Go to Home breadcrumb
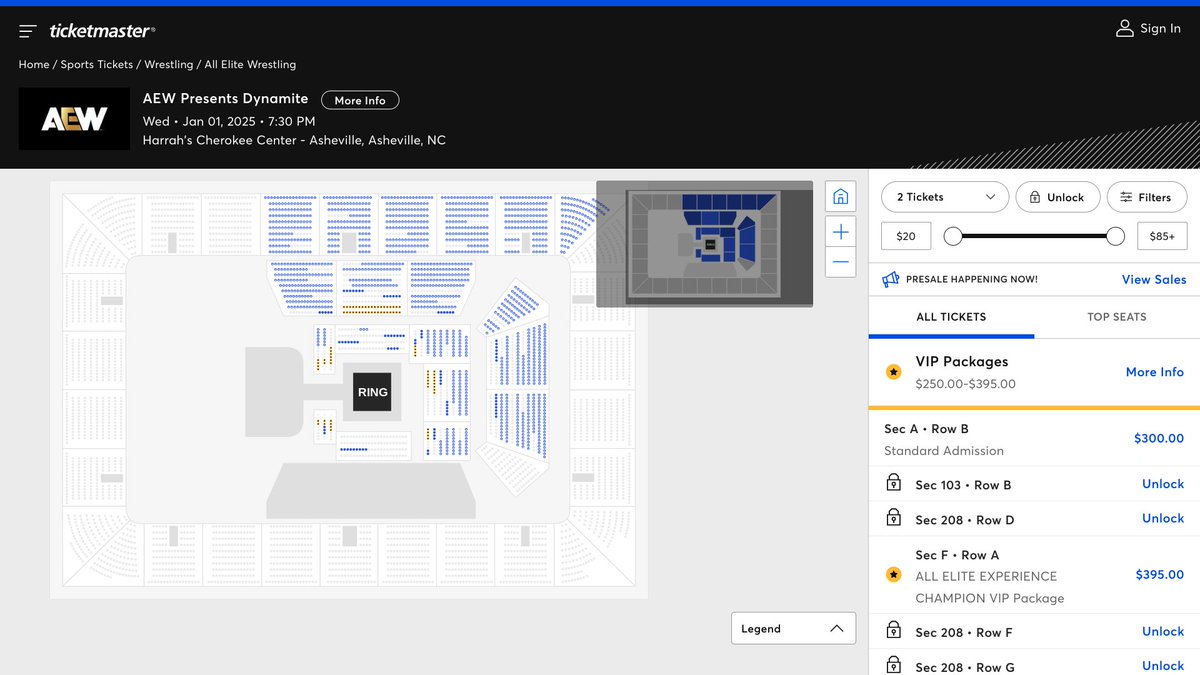 click(34, 64)
